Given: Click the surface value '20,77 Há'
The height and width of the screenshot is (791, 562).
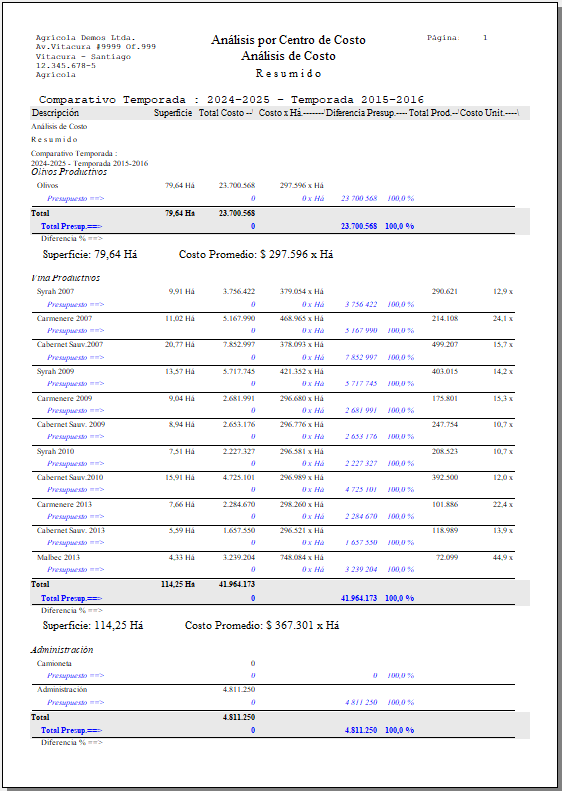Looking at the screenshot, I should pos(180,345).
